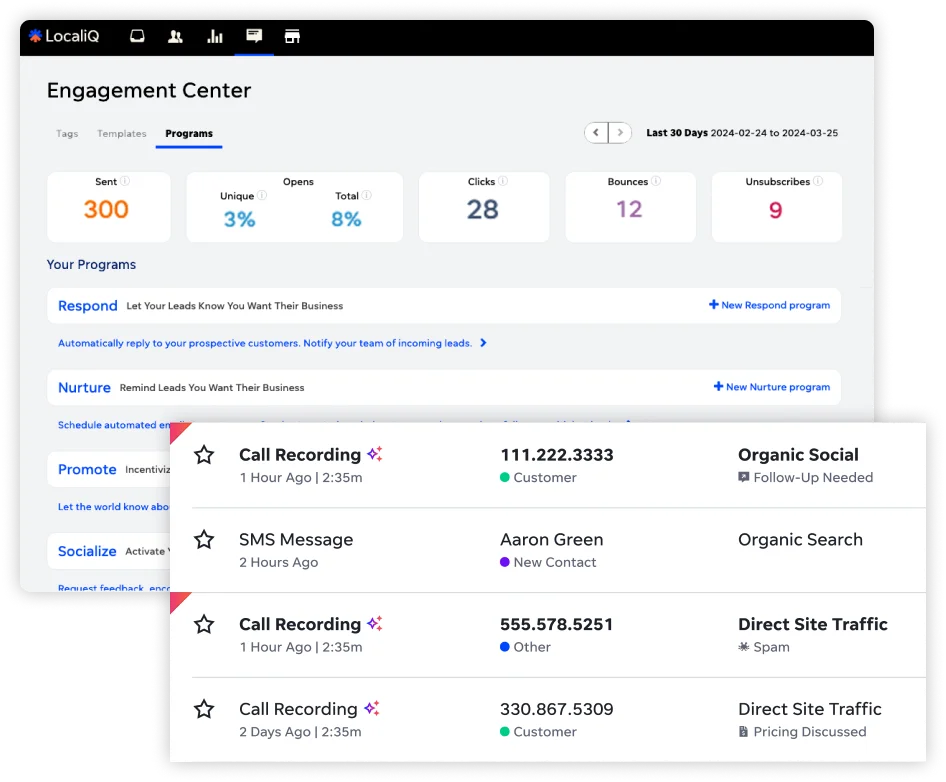Go to previous date range
This screenshot has width=946, height=782.
(596, 133)
